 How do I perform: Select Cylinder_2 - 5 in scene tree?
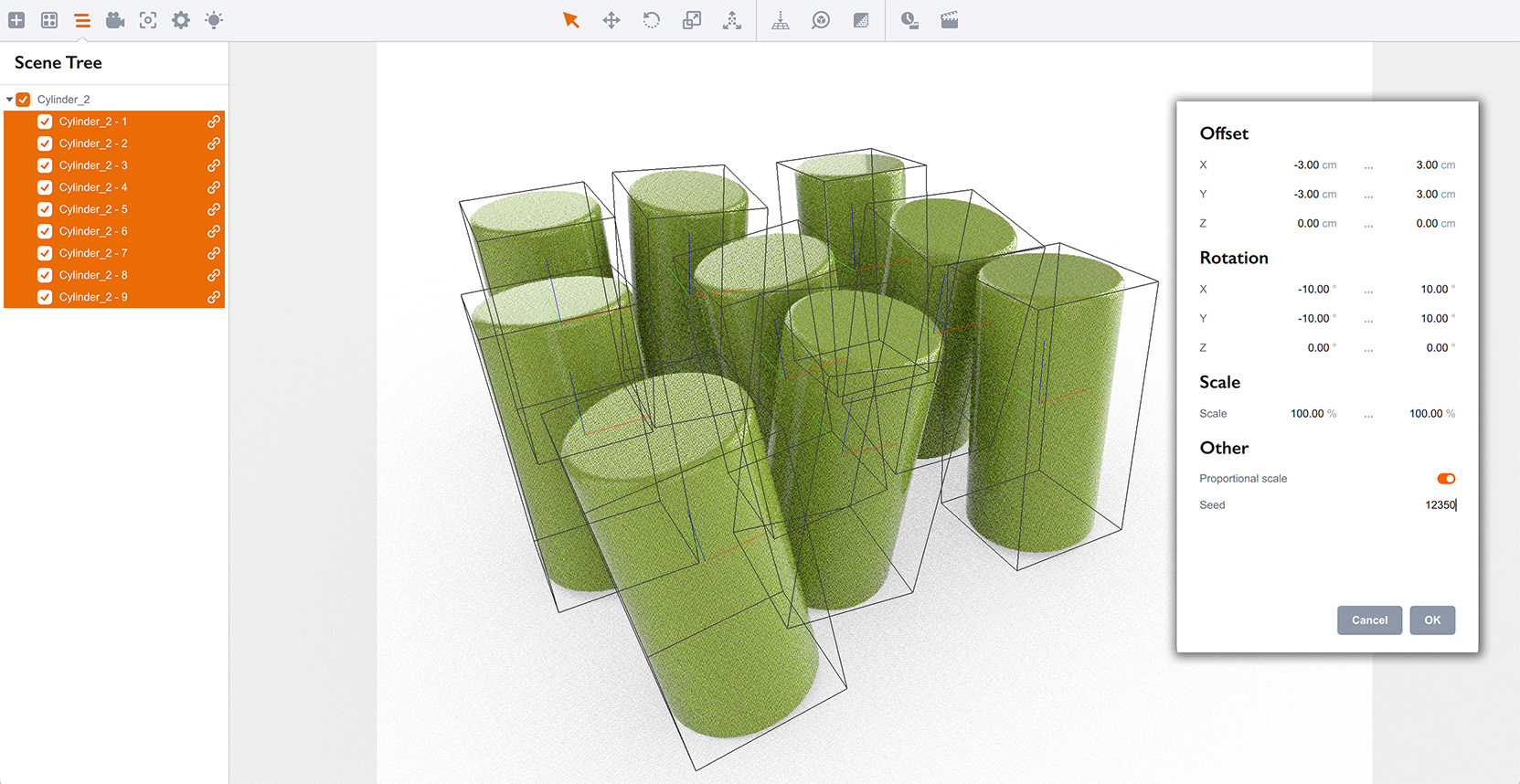point(93,209)
